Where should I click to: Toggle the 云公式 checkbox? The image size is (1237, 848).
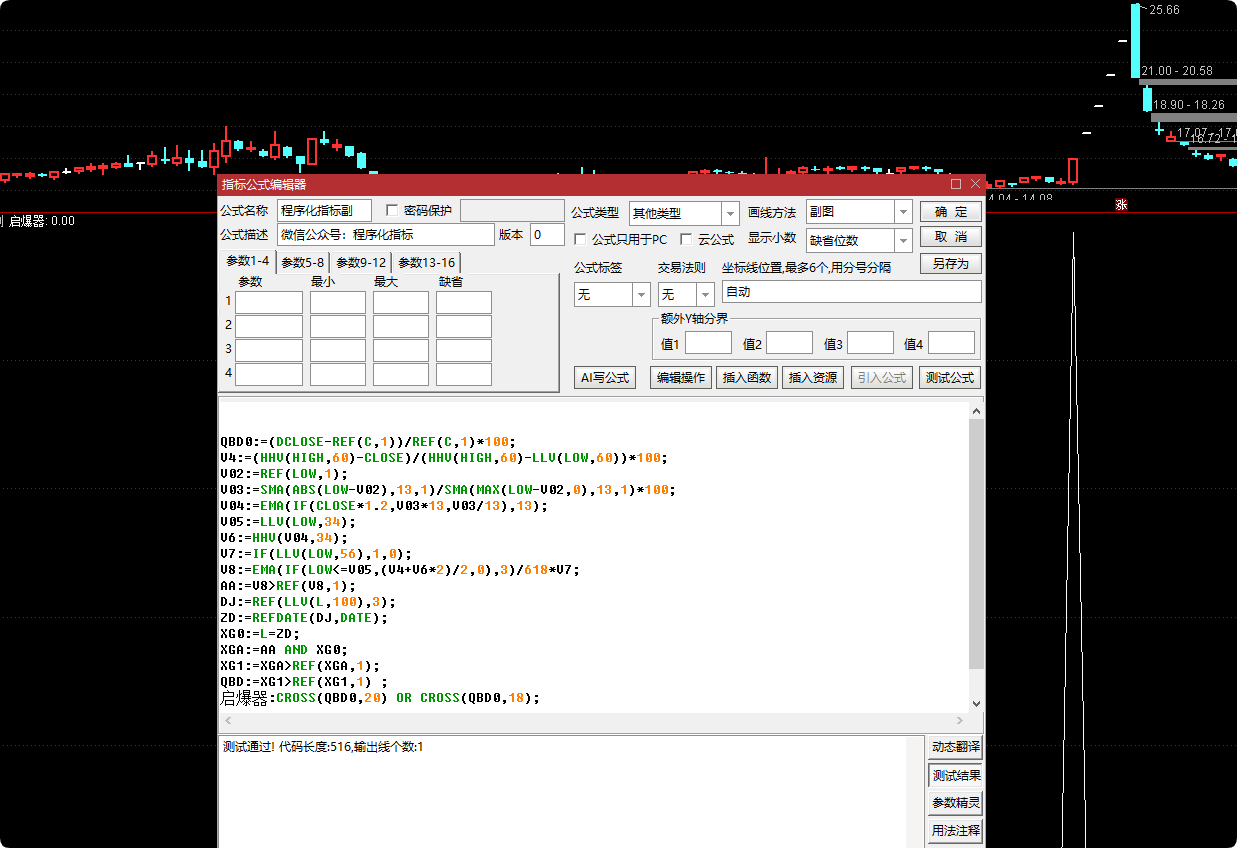tap(686, 240)
